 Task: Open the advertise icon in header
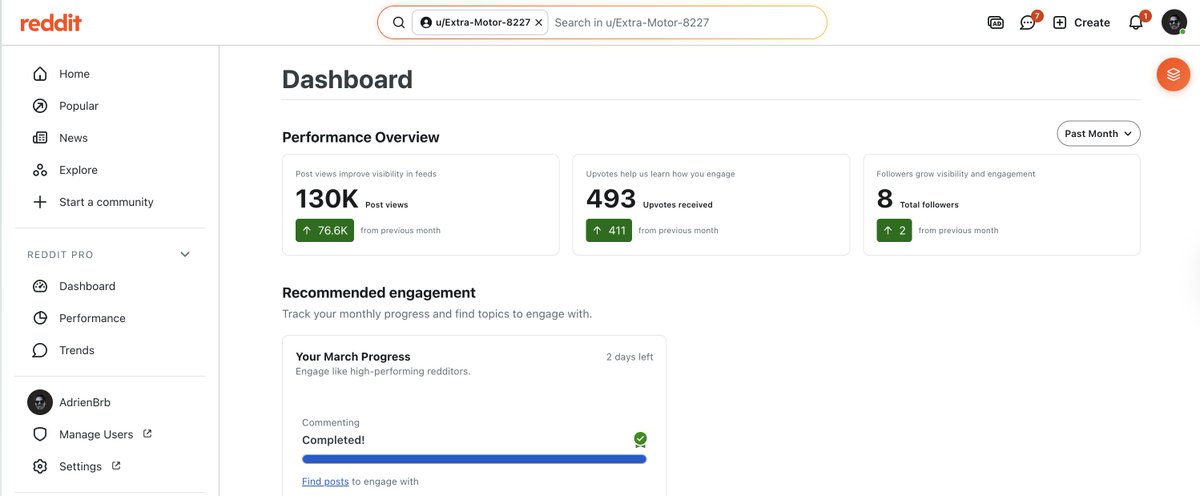995,22
